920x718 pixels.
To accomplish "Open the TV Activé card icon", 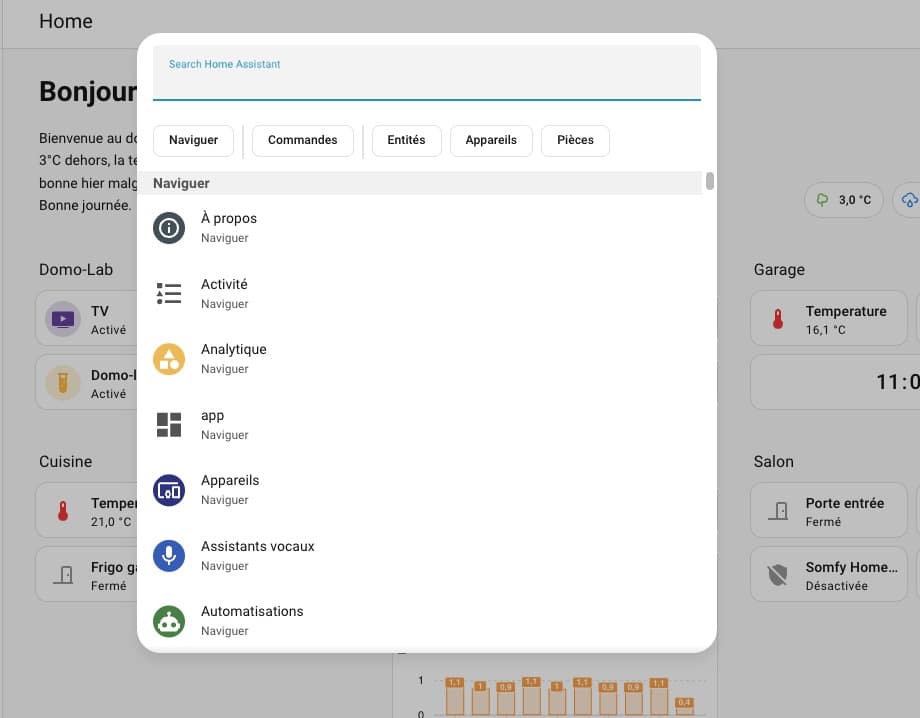I will 62,320.
